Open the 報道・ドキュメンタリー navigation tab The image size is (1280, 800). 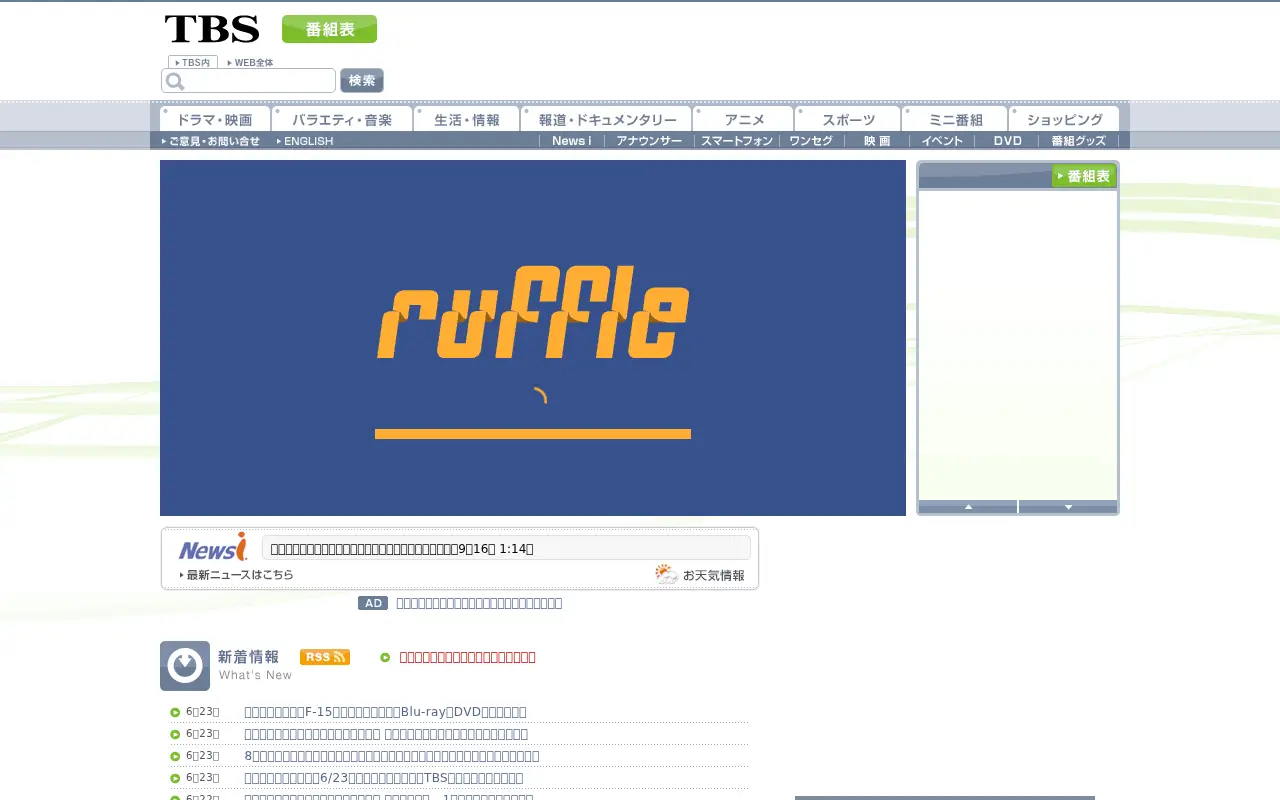606,119
